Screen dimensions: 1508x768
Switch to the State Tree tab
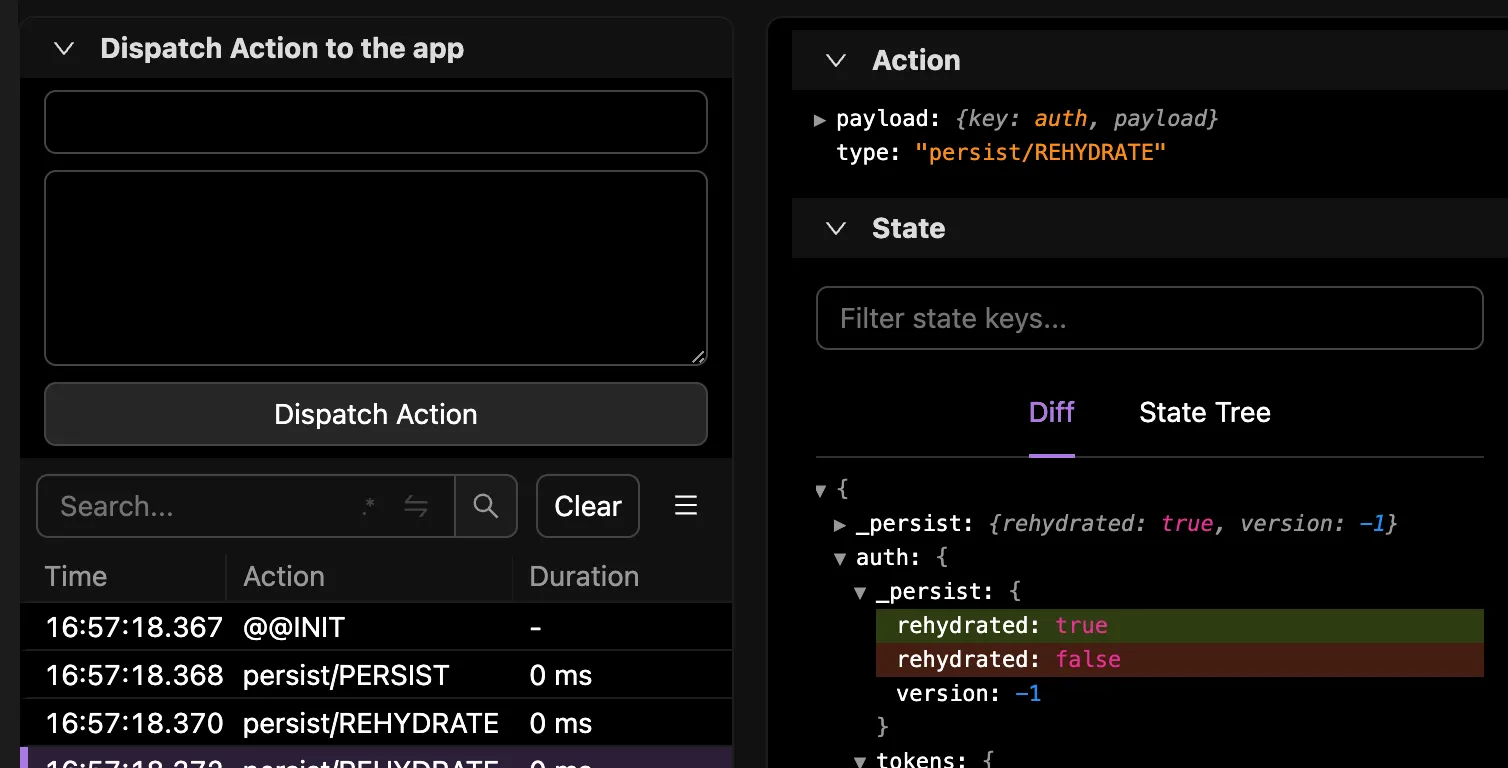[x=1205, y=413]
